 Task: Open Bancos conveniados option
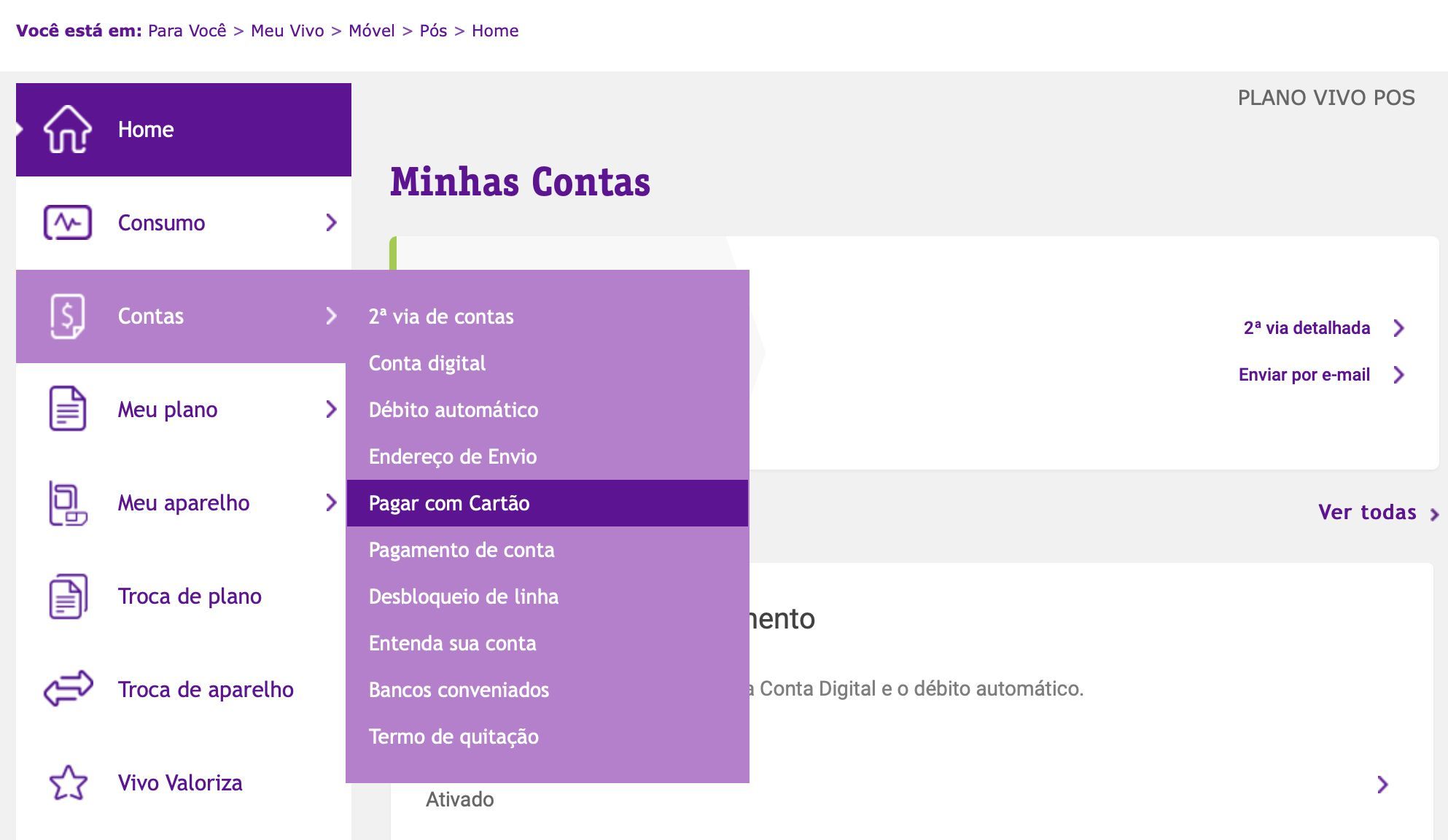pyautogui.click(x=548, y=690)
